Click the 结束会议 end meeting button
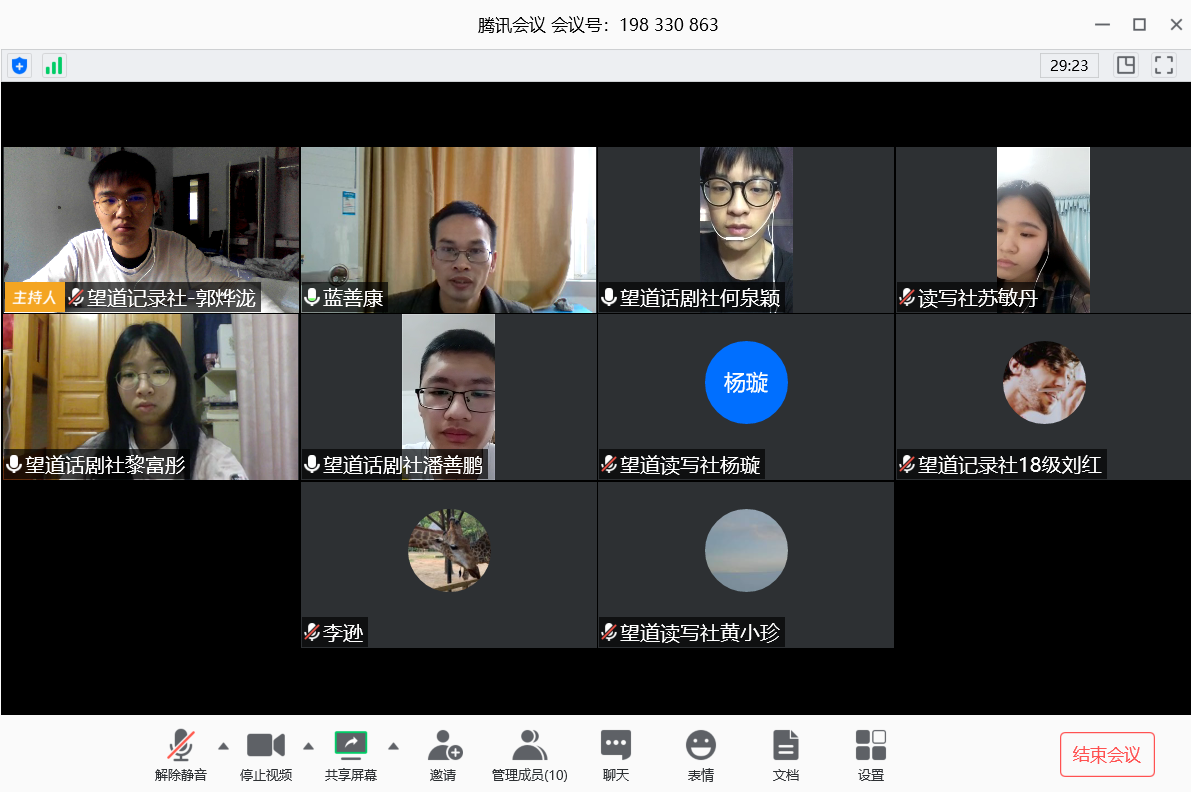This screenshot has width=1191, height=792. tap(1107, 754)
